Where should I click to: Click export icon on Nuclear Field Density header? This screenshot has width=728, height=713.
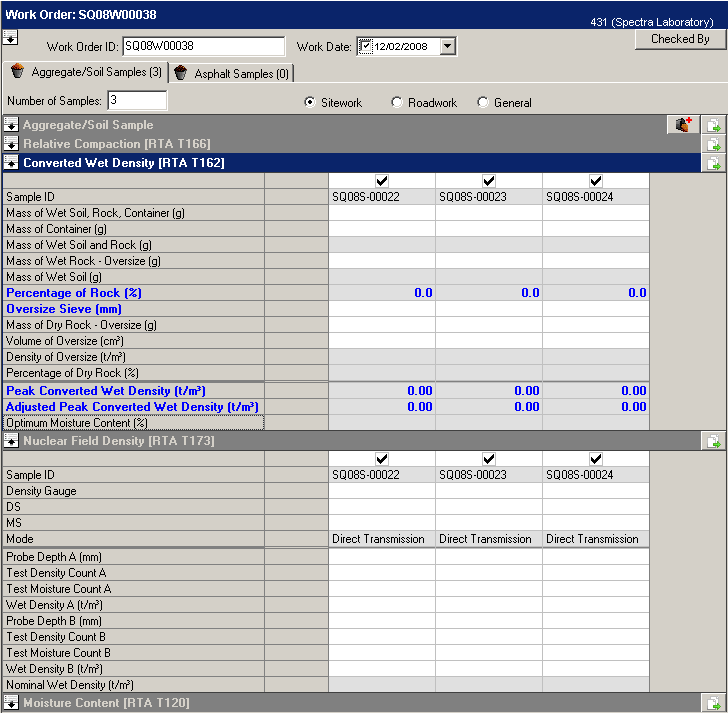tap(713, 441)
